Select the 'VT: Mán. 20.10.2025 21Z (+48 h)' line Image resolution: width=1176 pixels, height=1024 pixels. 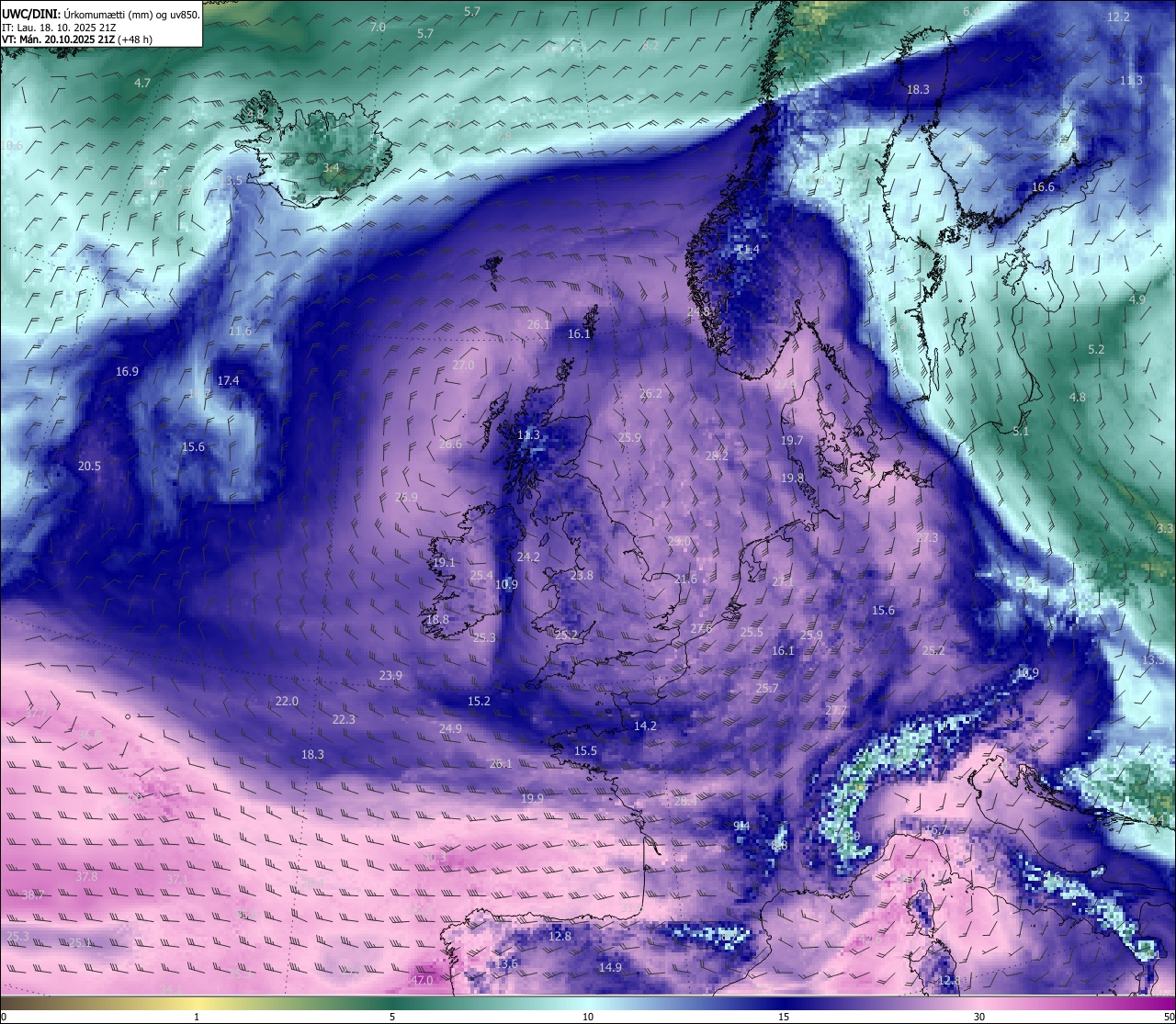point(77,39)
